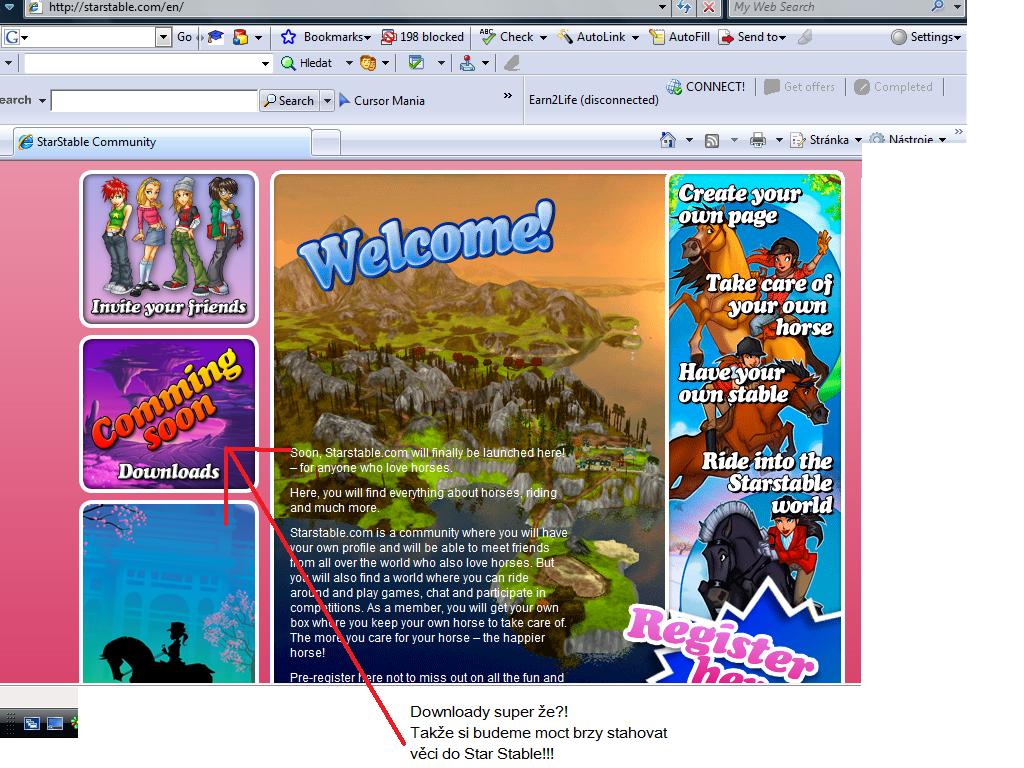The height and width of the screenshot is (768, 1024).
Task: Run the ABC spell Check icon
Action: point(487,37)
